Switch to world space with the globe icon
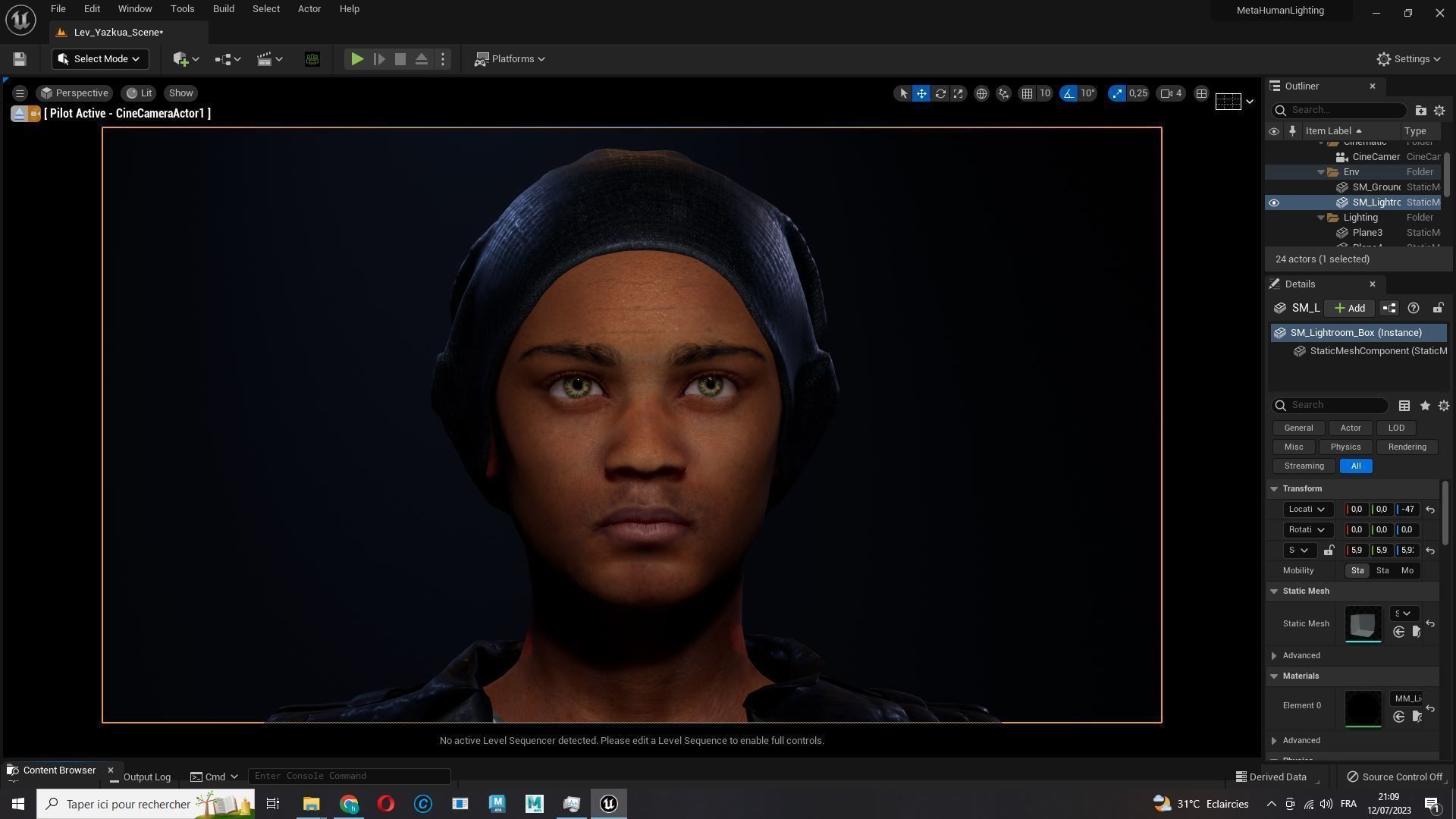 click(981, 93)
